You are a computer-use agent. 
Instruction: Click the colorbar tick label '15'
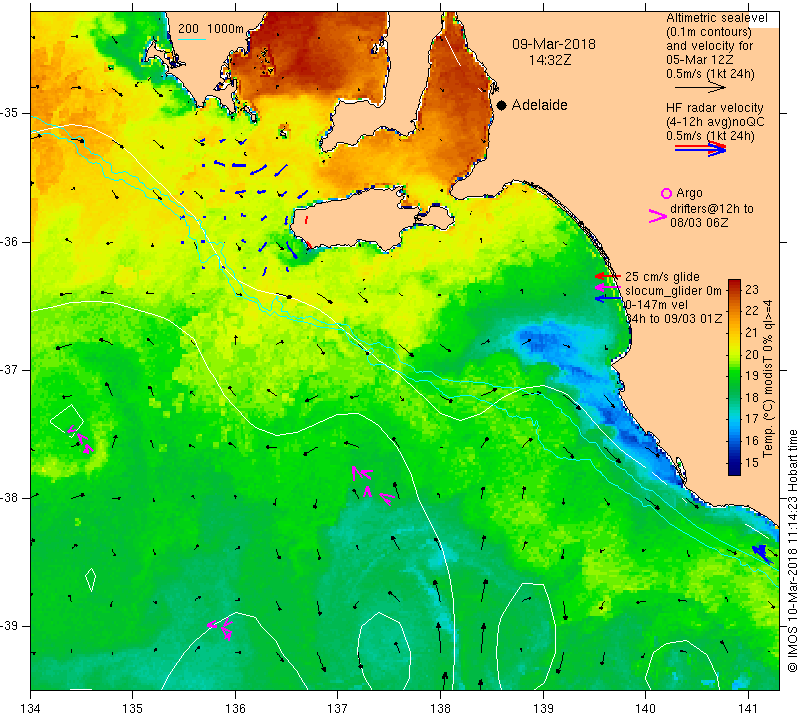click(752, 463)
